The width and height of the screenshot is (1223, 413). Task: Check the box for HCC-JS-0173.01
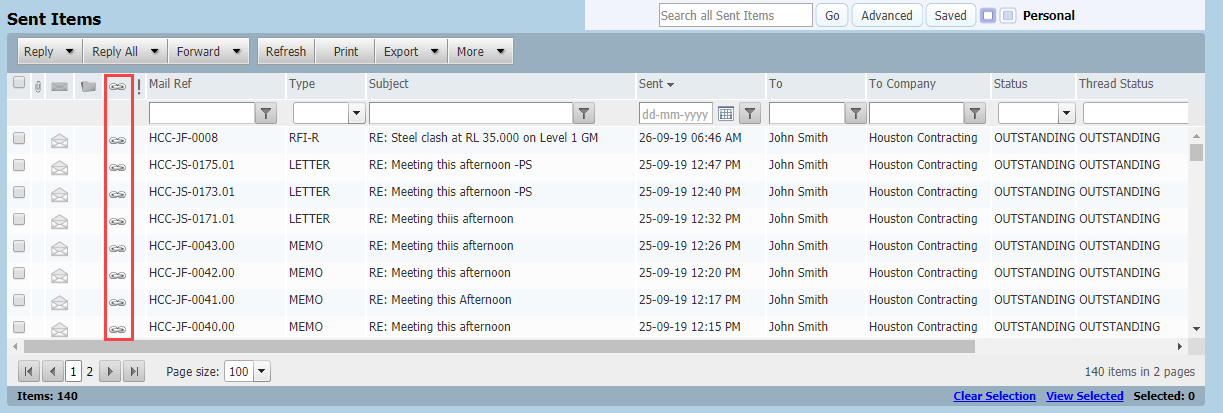pyautogui.click(x=19, y=192)
